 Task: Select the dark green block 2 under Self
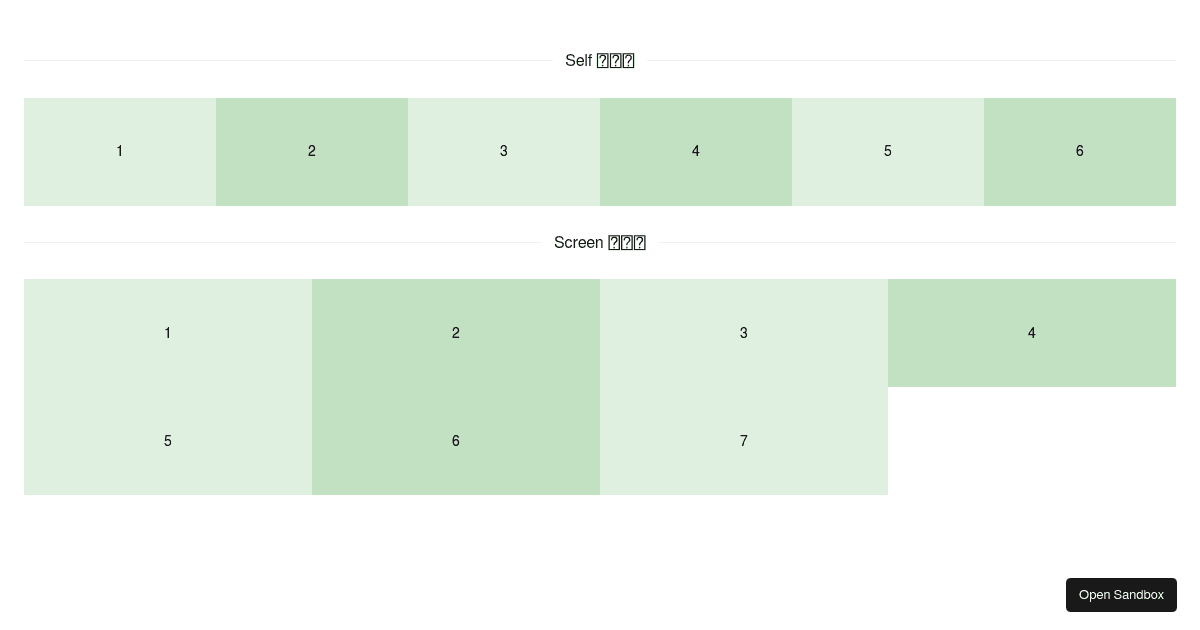312,151
